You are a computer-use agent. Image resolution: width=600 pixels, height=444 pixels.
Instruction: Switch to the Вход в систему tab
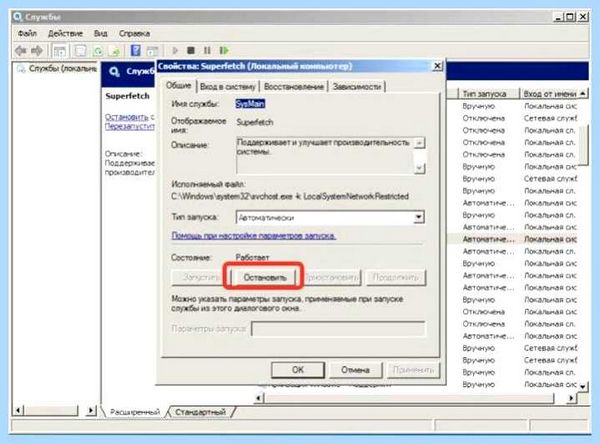click(x=228, y=87)
